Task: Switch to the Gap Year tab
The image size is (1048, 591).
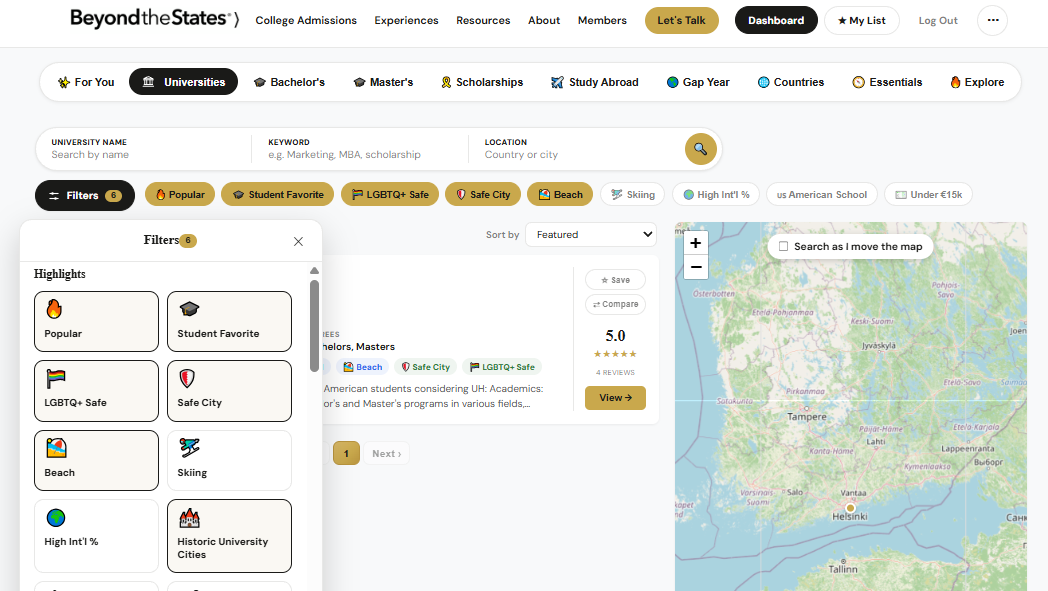Action: point(698,82)
